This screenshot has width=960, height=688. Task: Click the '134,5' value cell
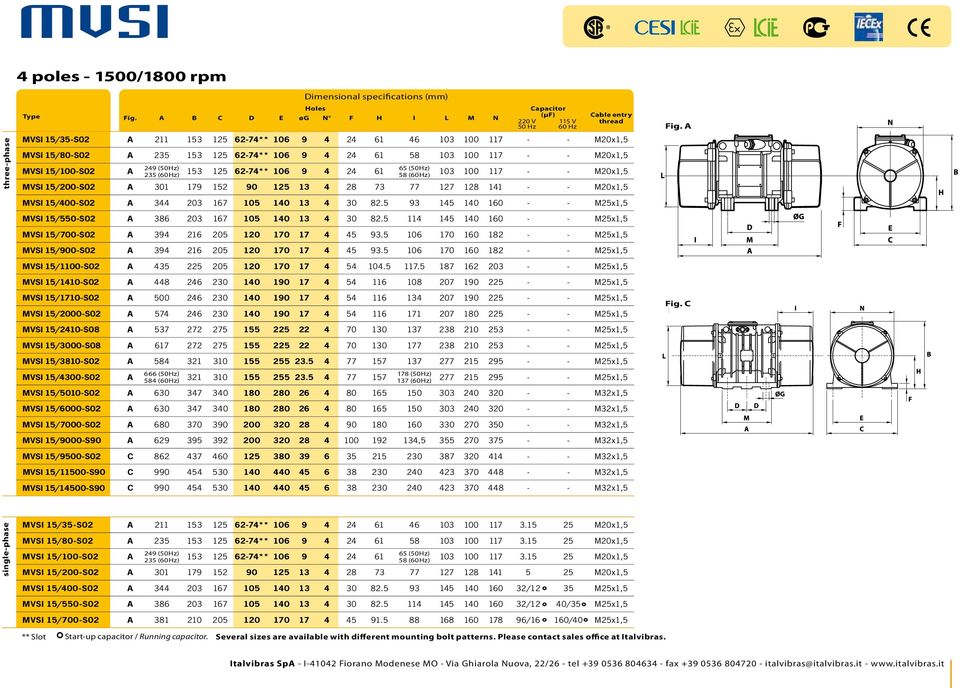pos(414,440)
